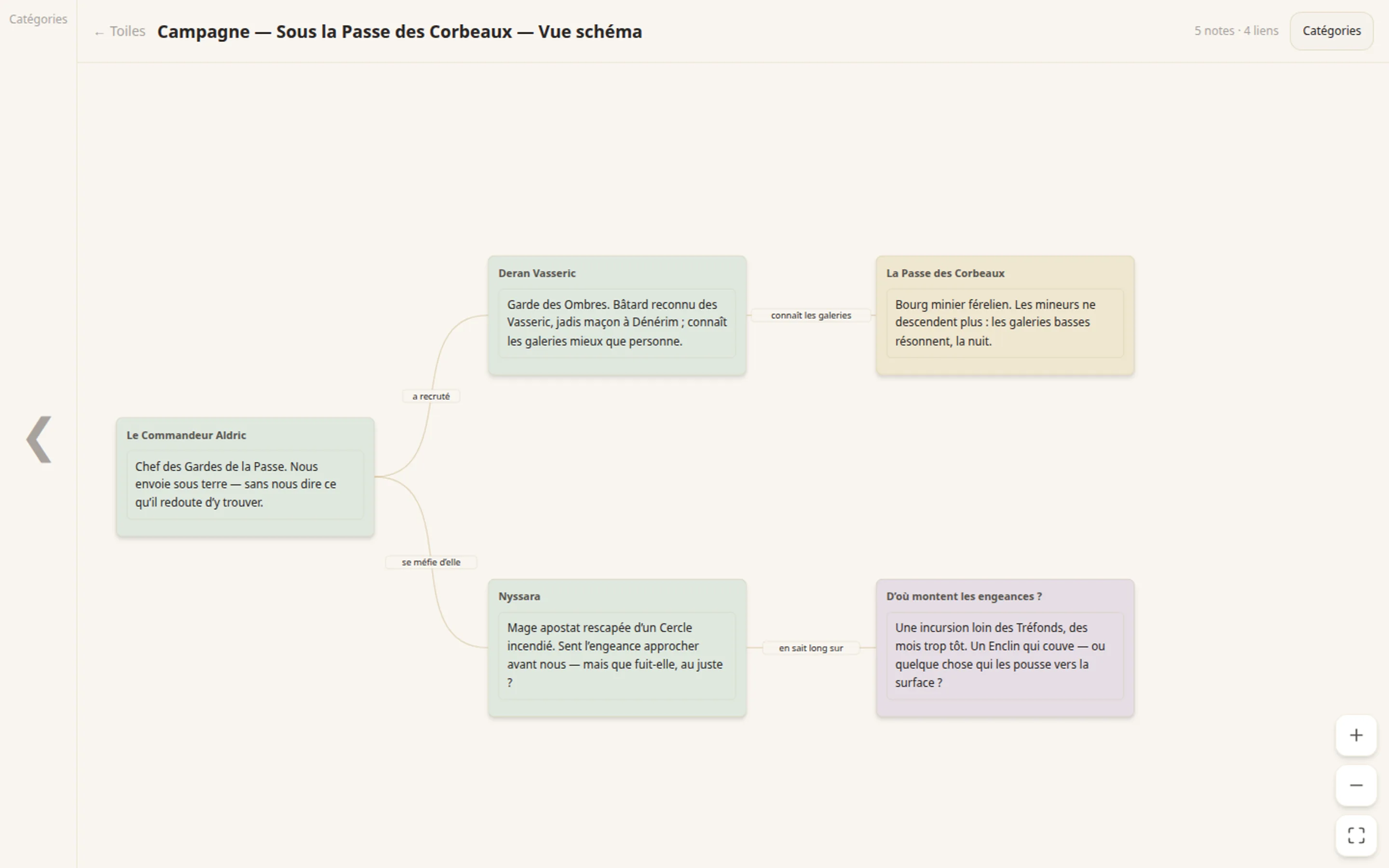Select the Le Commandeur Aldric note title

[x=186, y=435]
